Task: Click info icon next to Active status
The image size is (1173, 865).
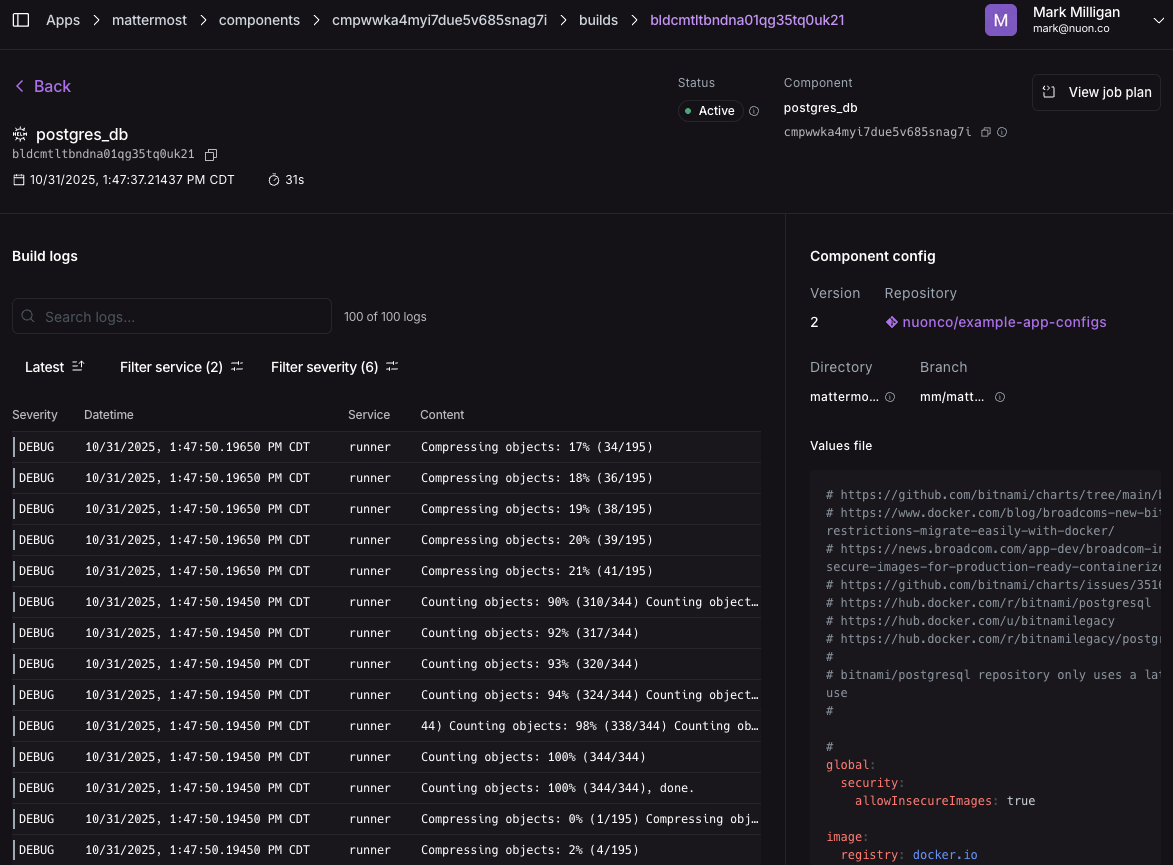Action: 754,111
